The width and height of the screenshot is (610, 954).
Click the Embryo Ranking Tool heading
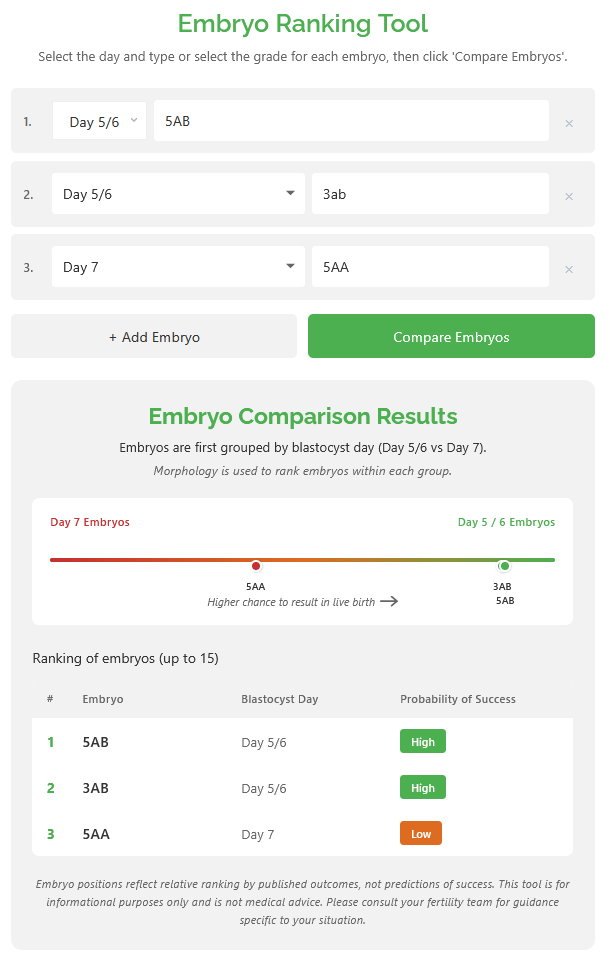(x=304, y=24)
